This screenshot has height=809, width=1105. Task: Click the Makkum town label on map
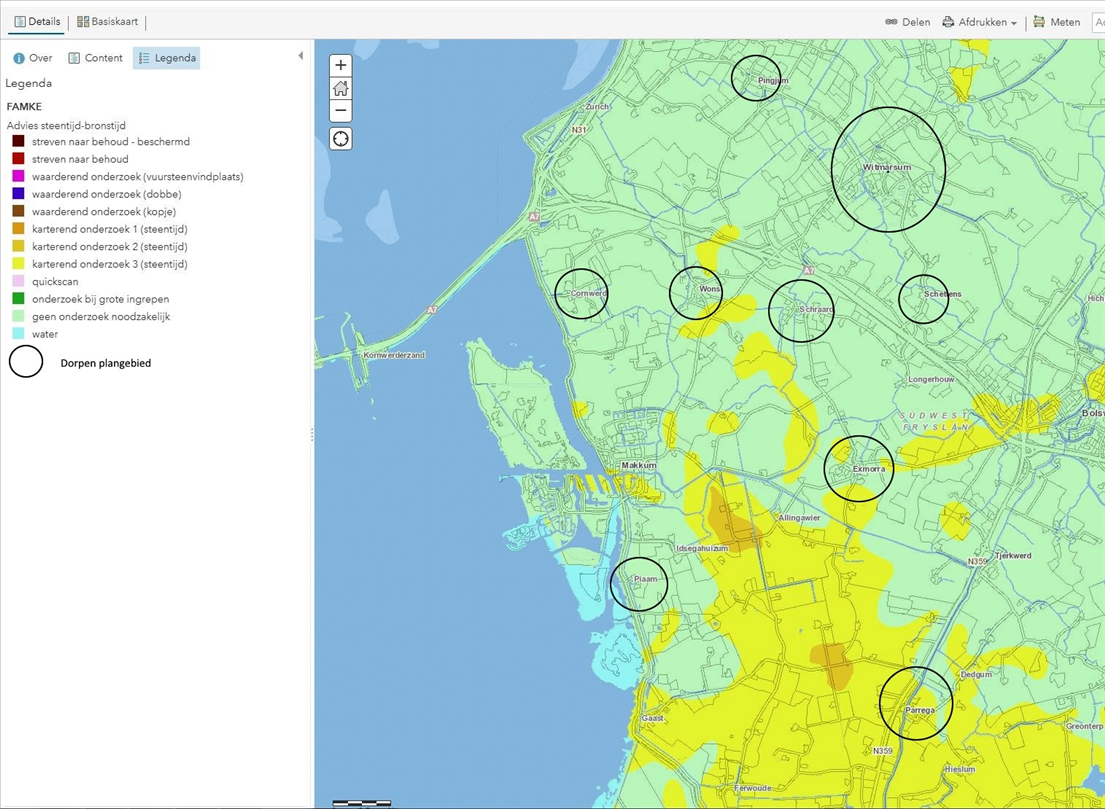tap(639, 466)
